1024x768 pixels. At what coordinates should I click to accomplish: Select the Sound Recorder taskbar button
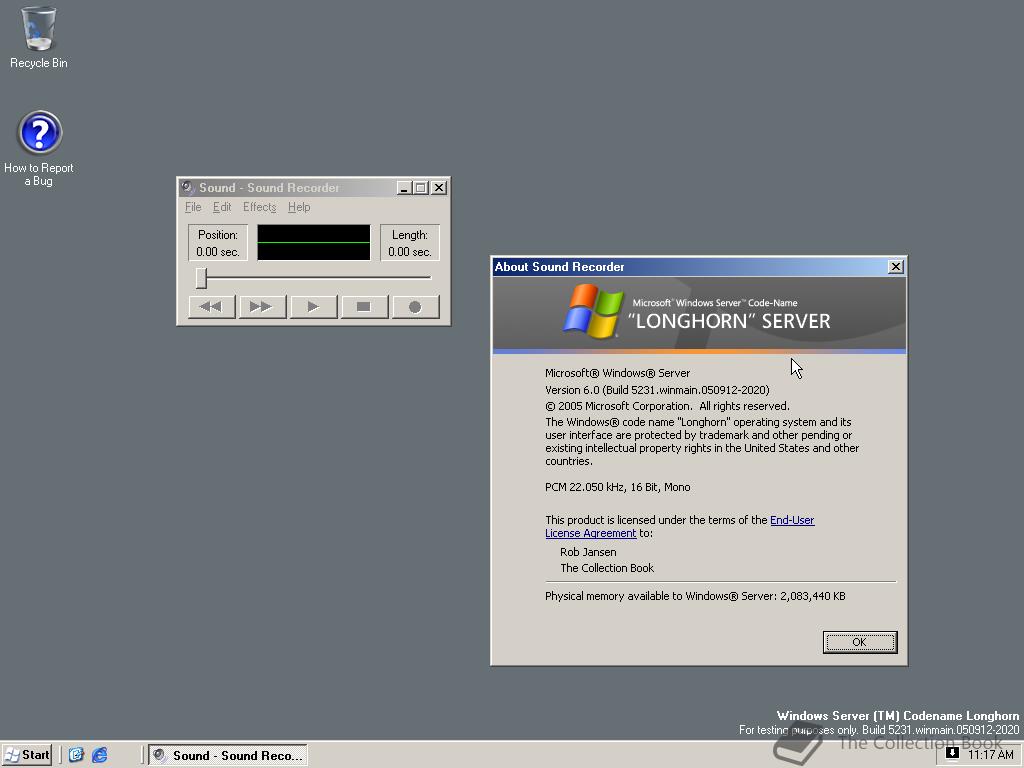tap(228, 756)
